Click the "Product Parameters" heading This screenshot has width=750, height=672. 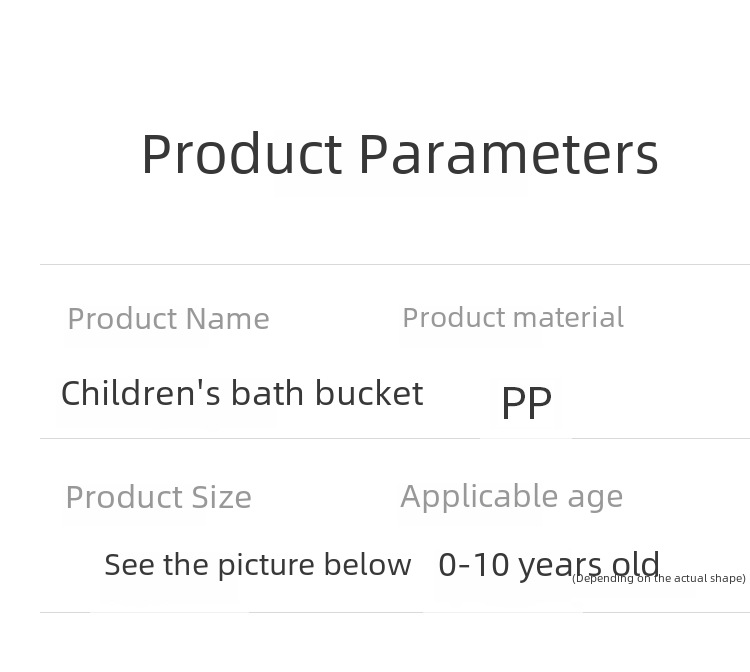coord(399,155)
